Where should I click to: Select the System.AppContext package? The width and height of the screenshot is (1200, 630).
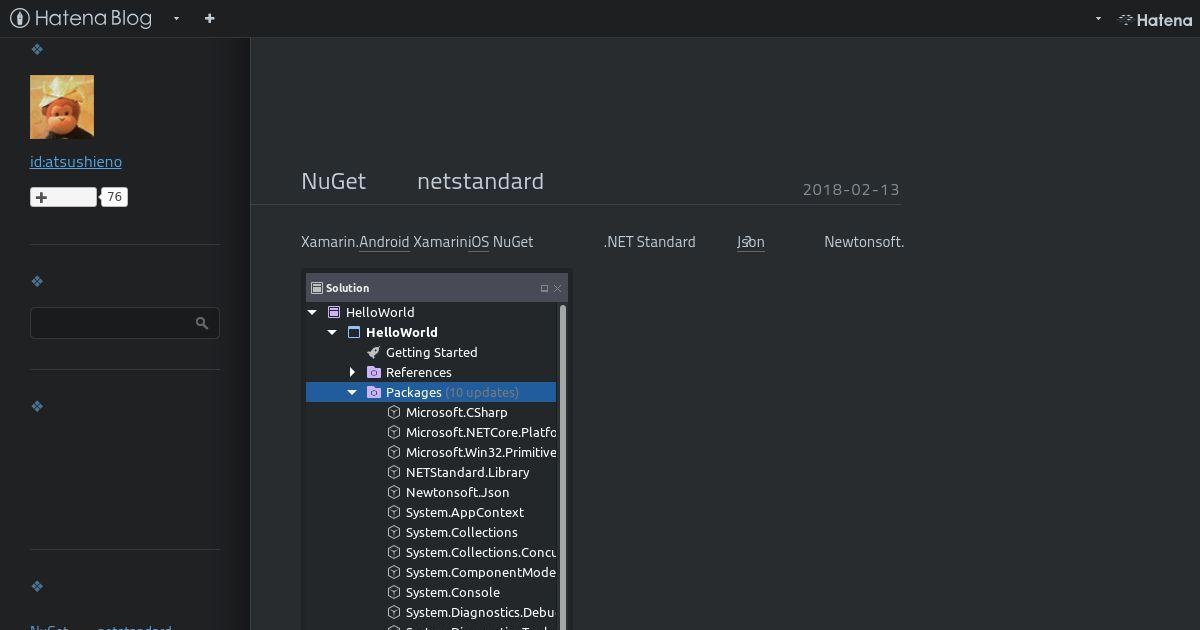pos(465,512)
